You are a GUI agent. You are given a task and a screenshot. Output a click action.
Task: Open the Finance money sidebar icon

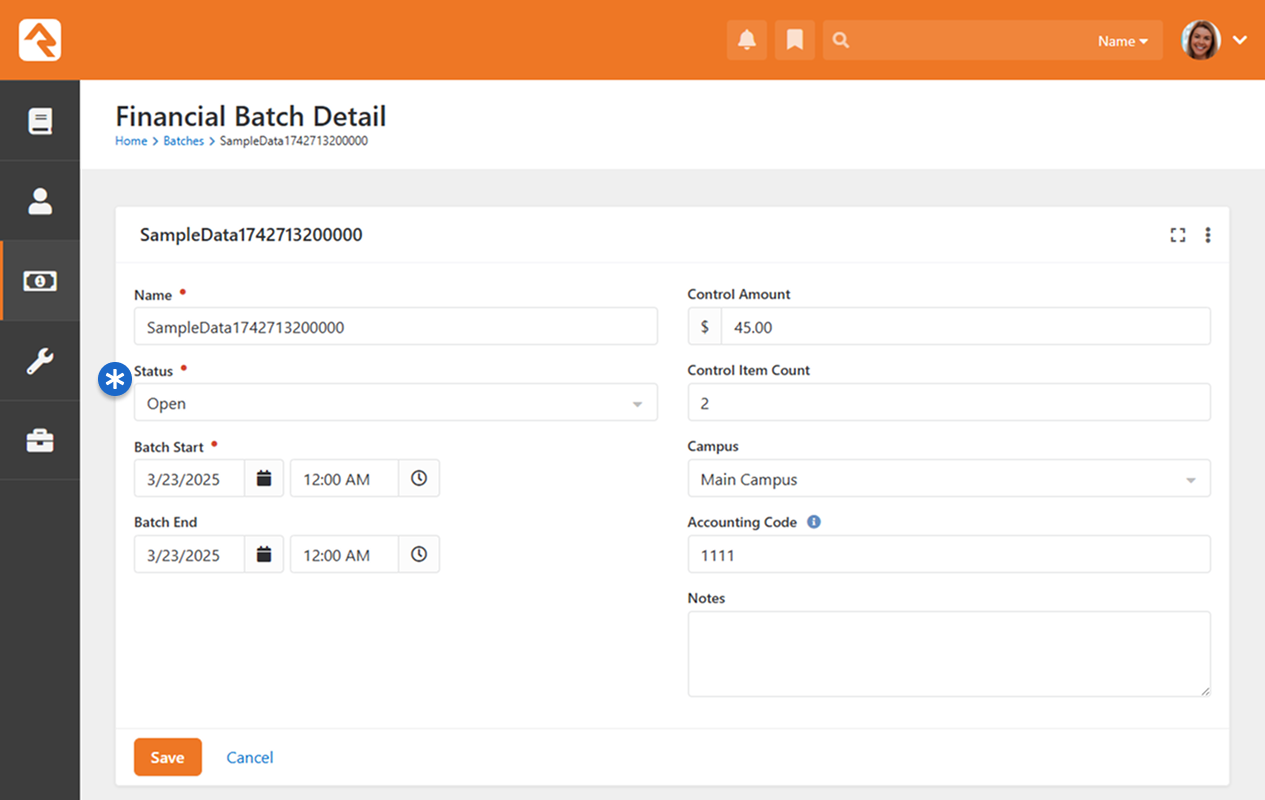tap(40, 281)
